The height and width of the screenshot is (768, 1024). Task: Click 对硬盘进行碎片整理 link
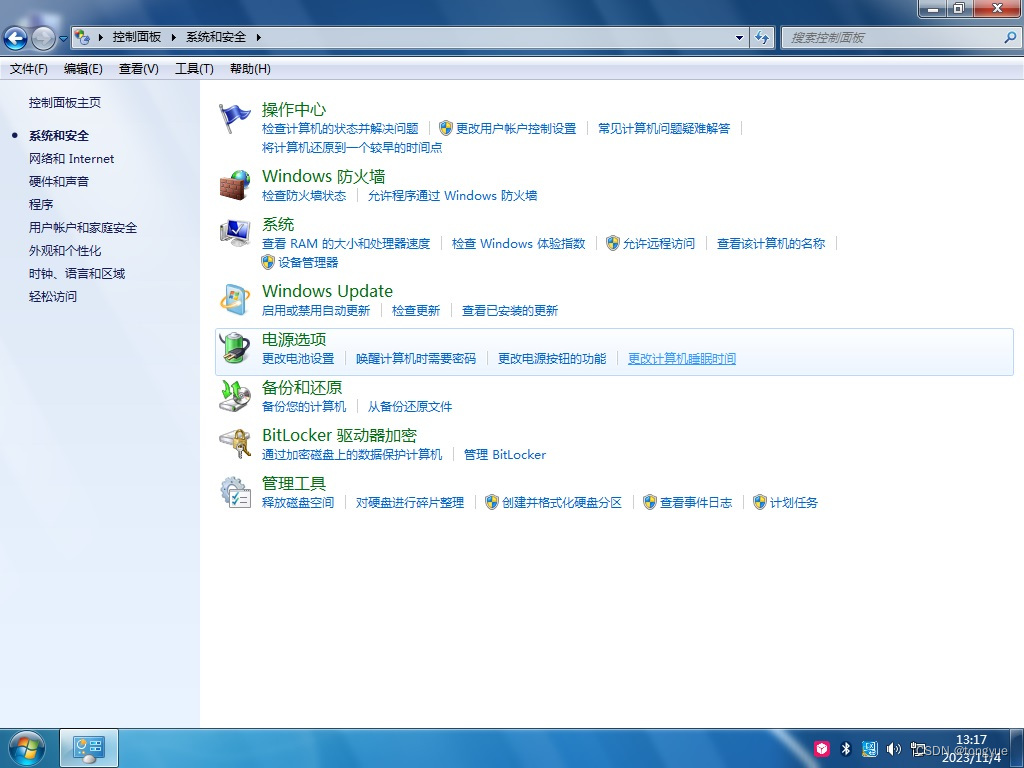coord(409,502)
